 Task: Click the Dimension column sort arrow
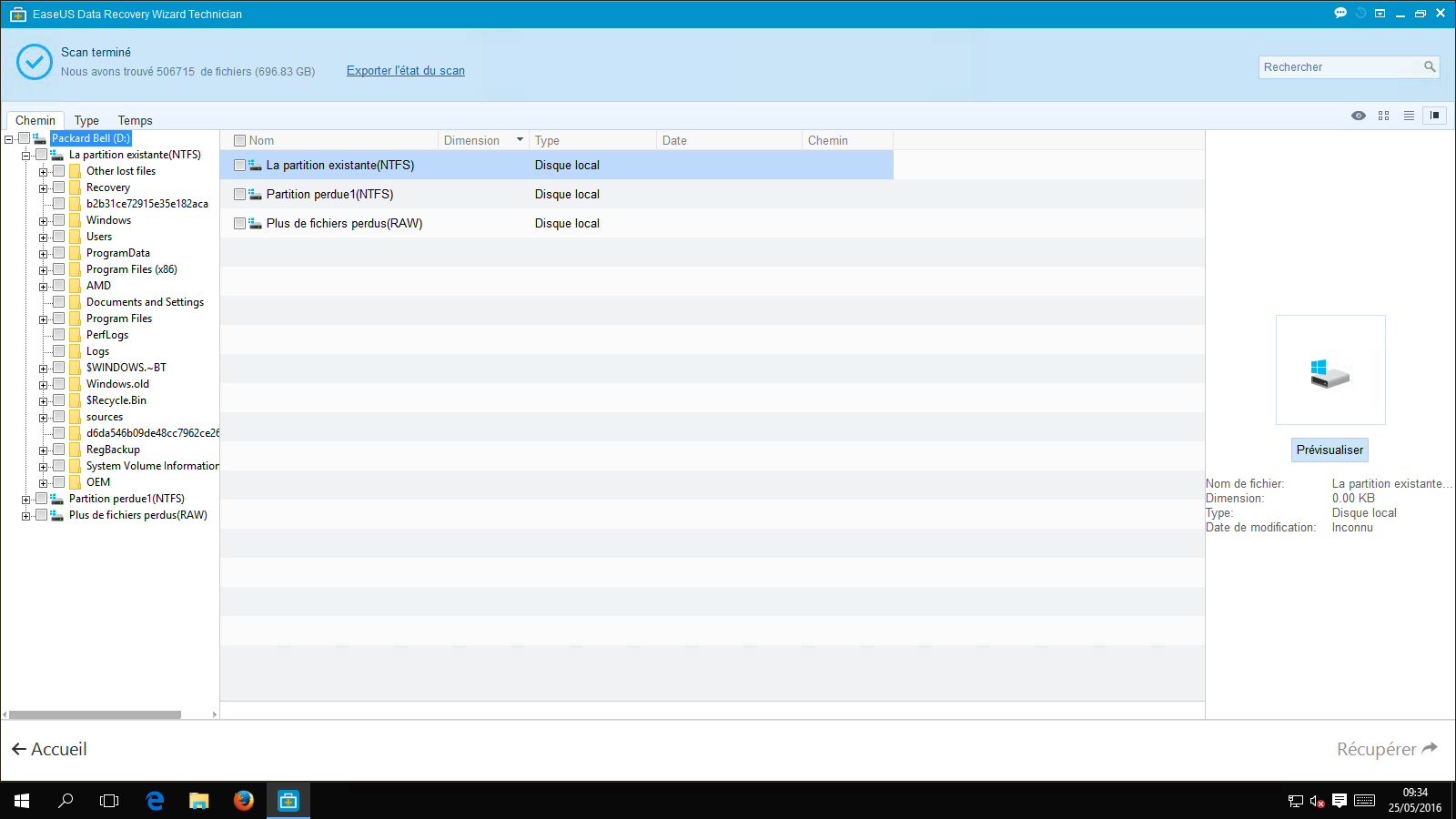point(520,140)
